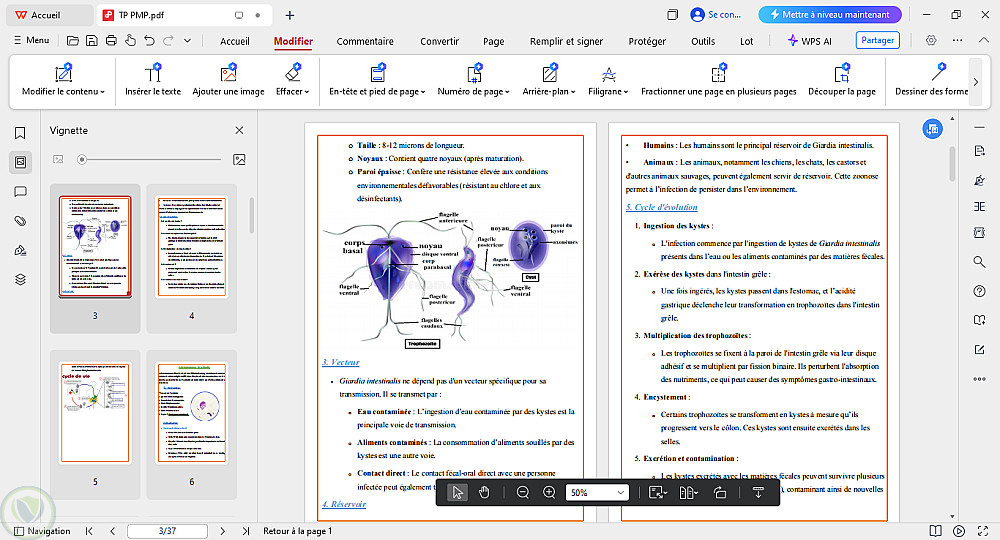Open the comments panel in left sidebar
This screenshot has height=540, width=1000.
[19, 191]
